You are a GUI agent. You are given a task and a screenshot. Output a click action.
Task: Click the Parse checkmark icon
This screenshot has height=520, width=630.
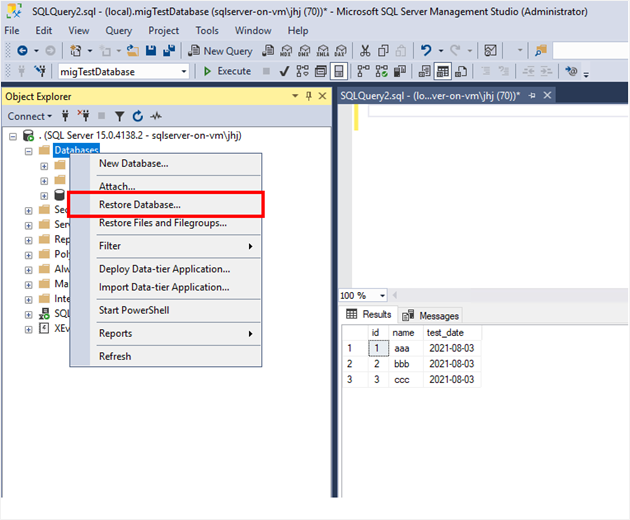284,72
